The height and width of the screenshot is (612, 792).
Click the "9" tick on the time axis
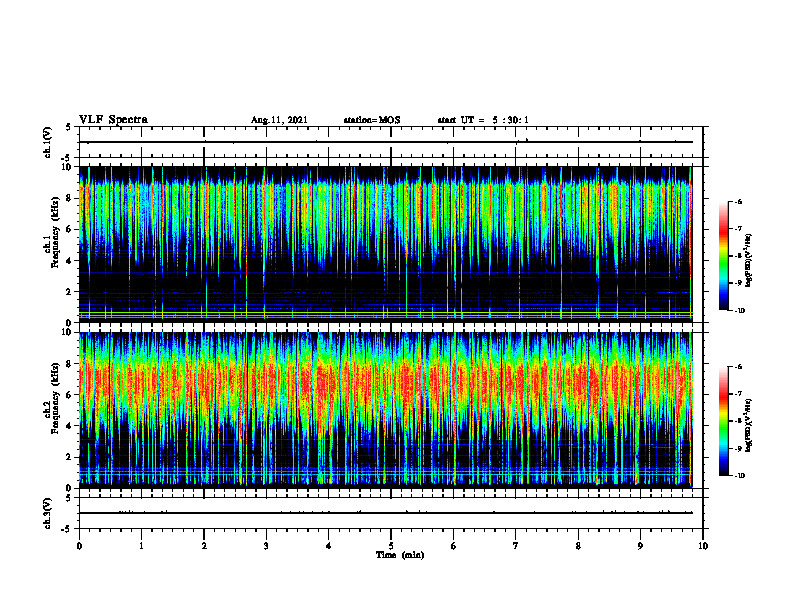(640, 546)
